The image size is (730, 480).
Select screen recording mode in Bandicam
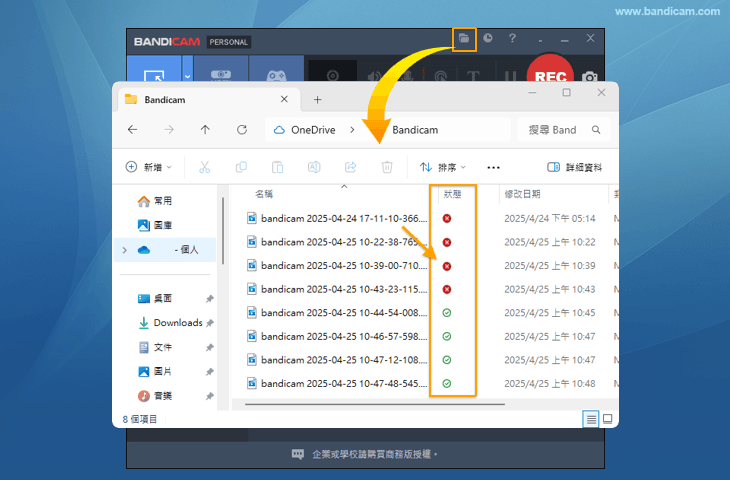154,69
